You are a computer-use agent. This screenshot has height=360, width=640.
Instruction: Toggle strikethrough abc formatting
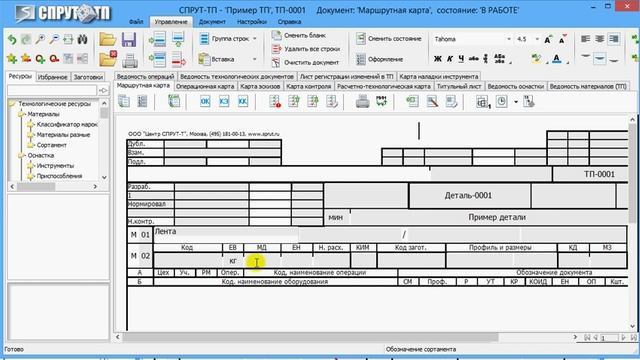tap(473, 59)
